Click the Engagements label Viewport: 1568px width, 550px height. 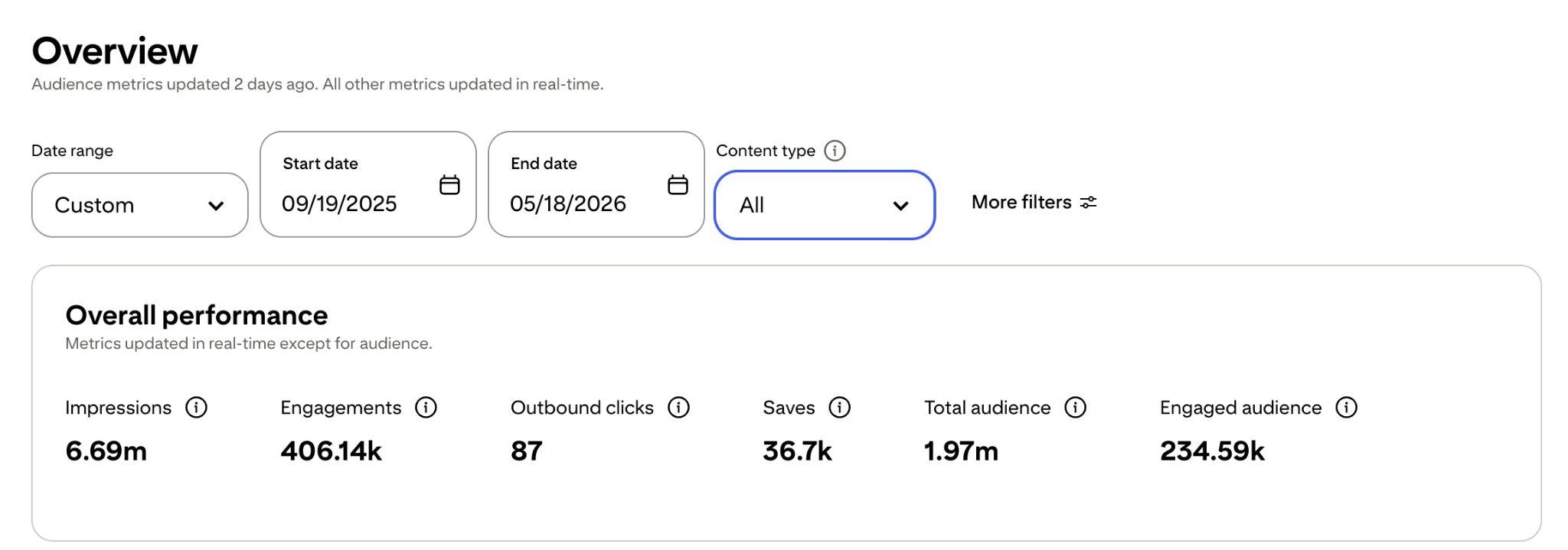coord(341,408)
